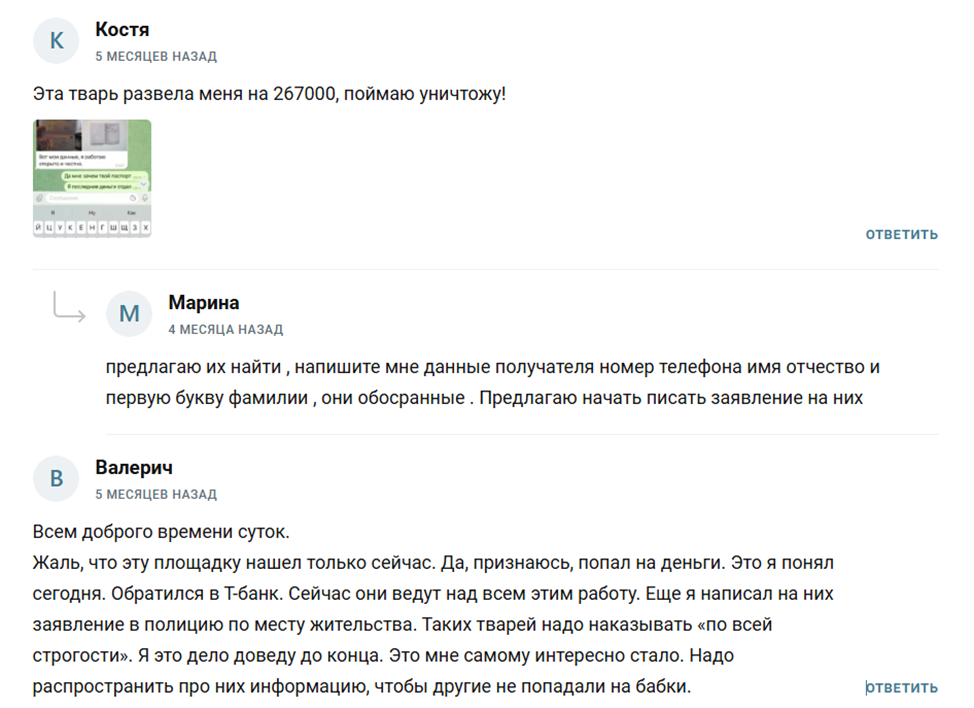This screenshot has height=708, width=974.
Task: Click the quoted phrase «по всей строгости»
Action: tap(706, 625)
